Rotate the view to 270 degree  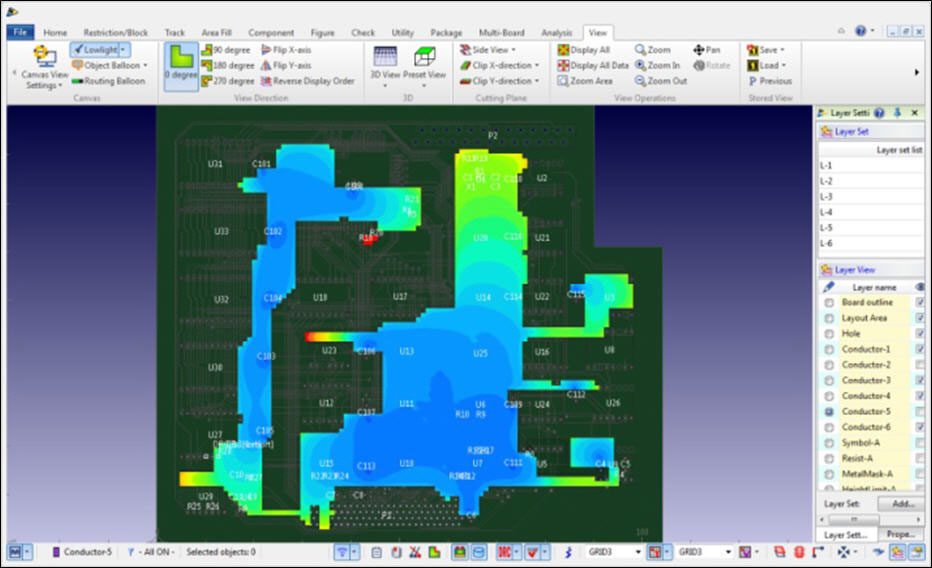click(x=228, y=81)
